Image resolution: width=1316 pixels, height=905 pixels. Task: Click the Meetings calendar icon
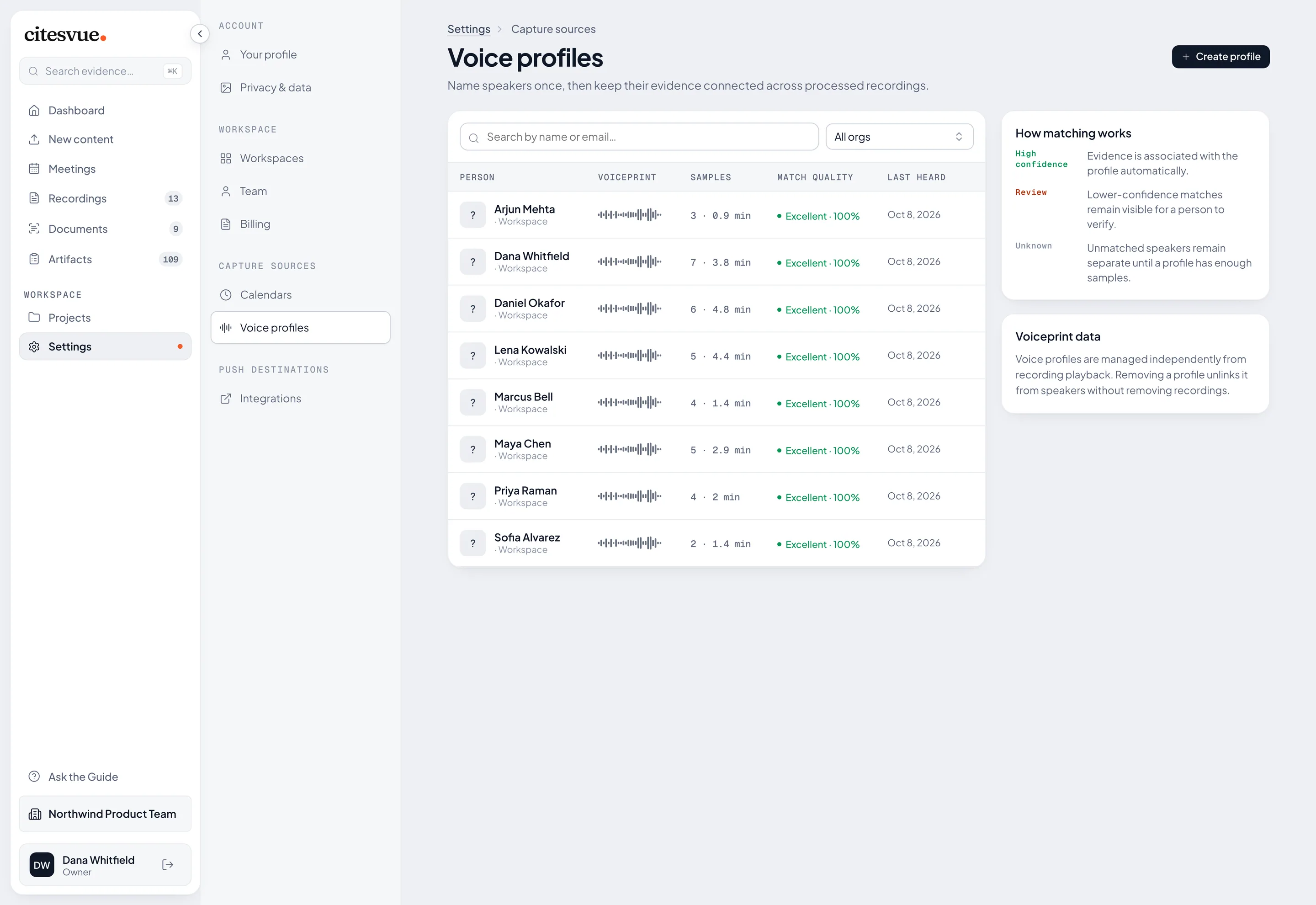point(34,169)
